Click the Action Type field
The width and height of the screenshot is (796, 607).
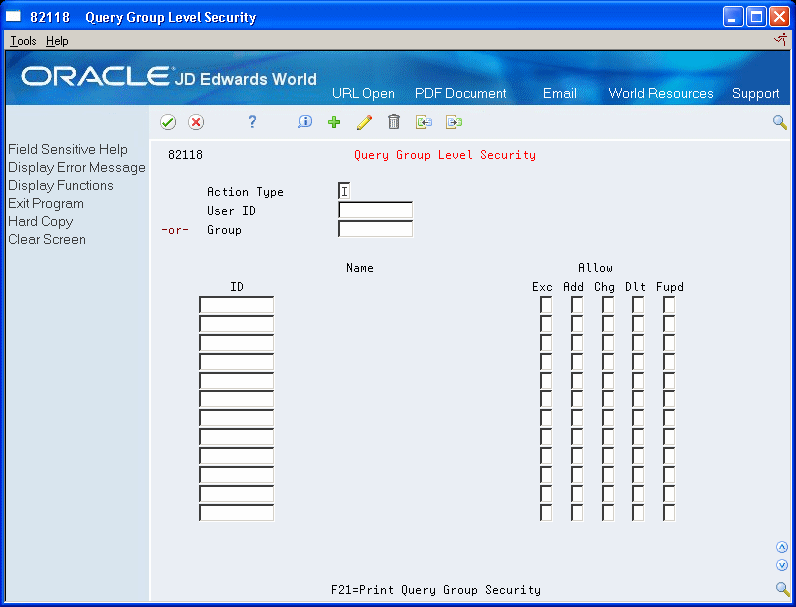[344, 191]
